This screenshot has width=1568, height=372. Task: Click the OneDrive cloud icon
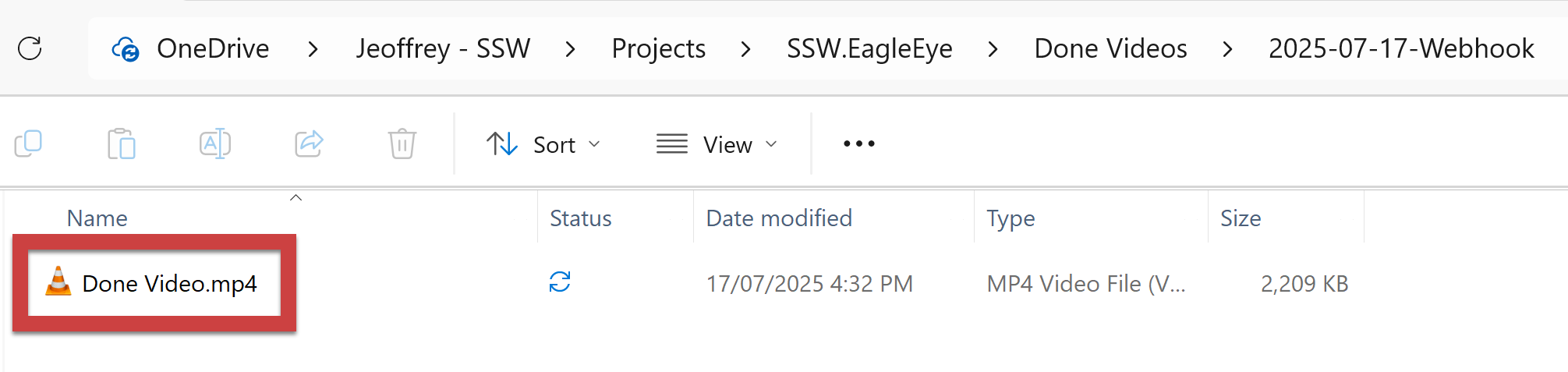coord(125,49)
